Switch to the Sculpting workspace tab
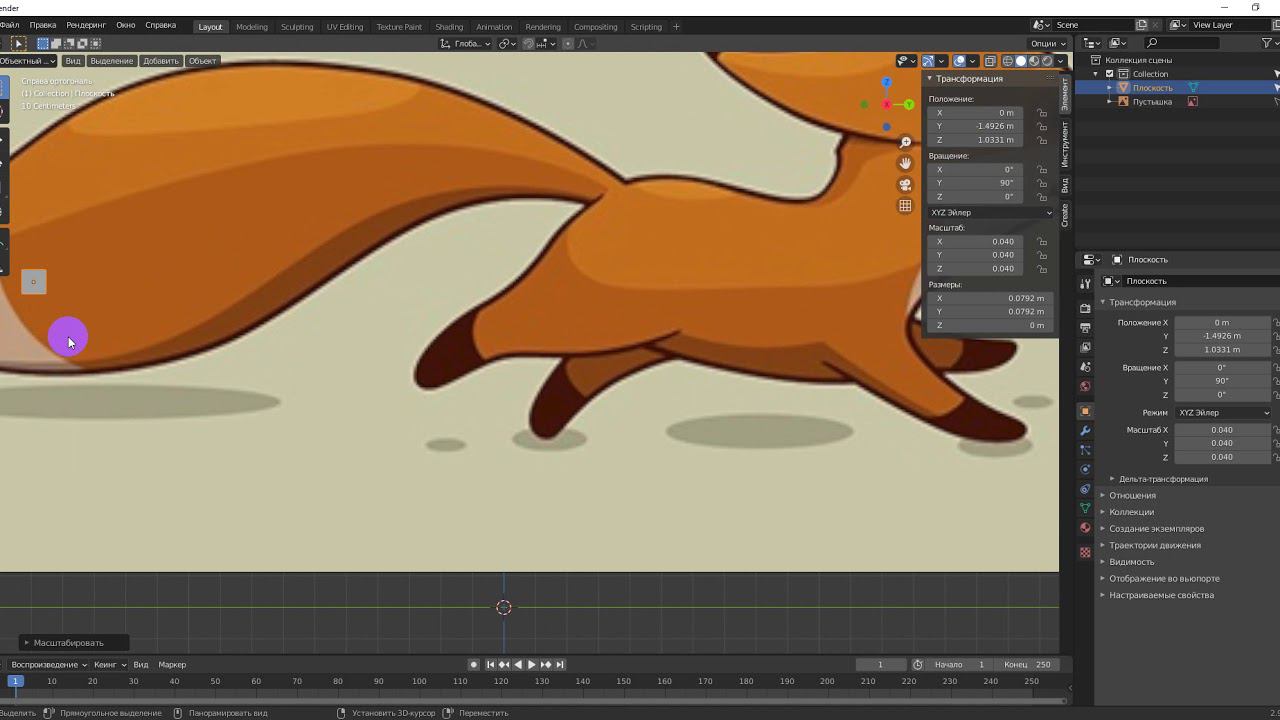 point(296,27)
